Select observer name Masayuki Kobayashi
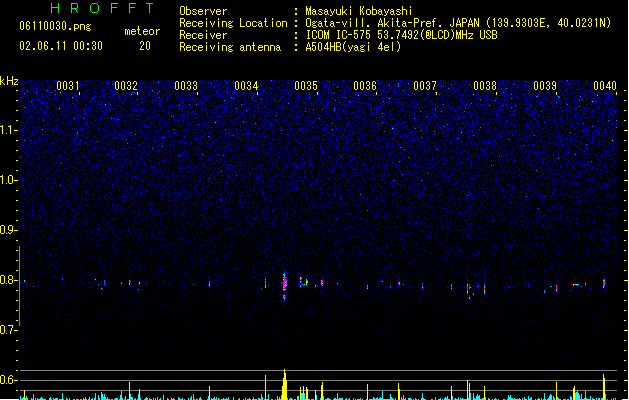This screenshot has width=629, height=400. tap(359, 11)
